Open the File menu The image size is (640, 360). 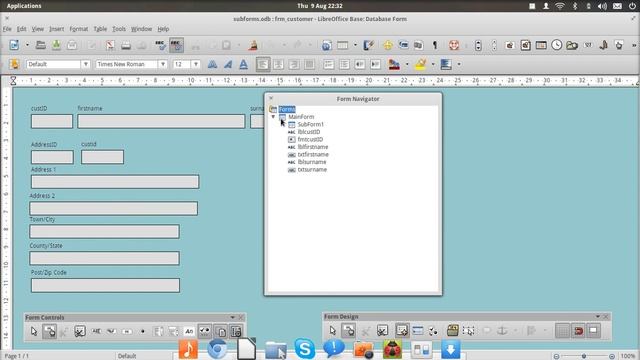click(x=7, y=29)
